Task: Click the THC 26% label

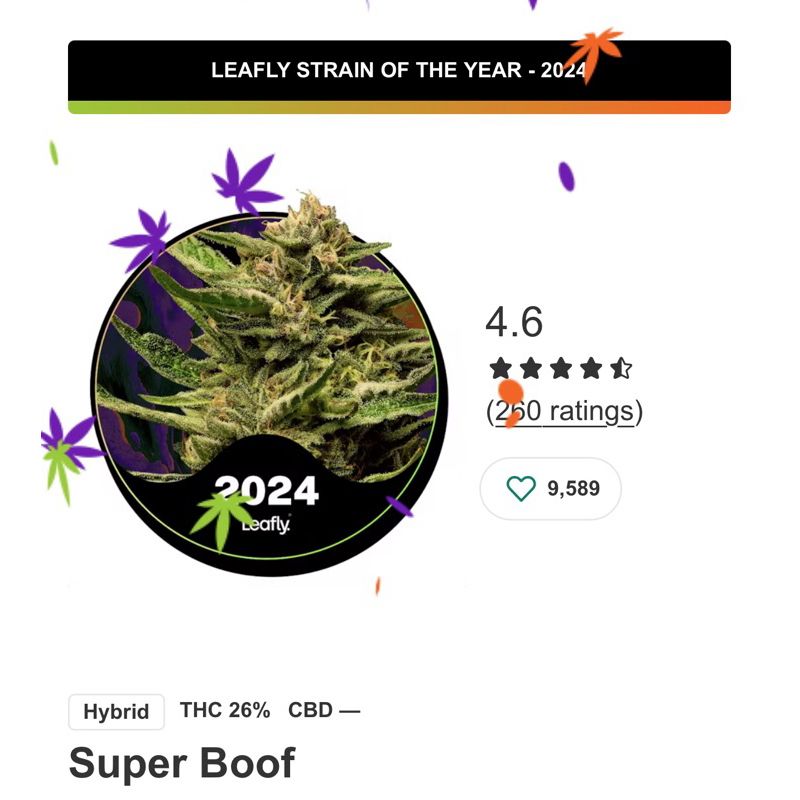Action: [225, 711]
